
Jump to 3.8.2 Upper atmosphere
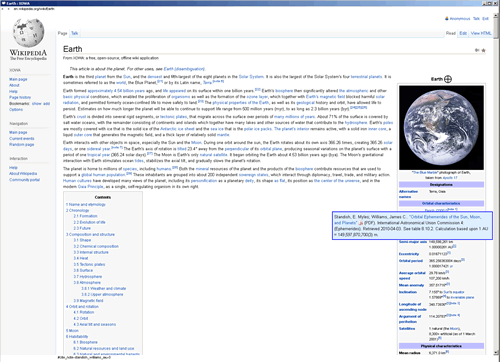(x=102, y=295)
